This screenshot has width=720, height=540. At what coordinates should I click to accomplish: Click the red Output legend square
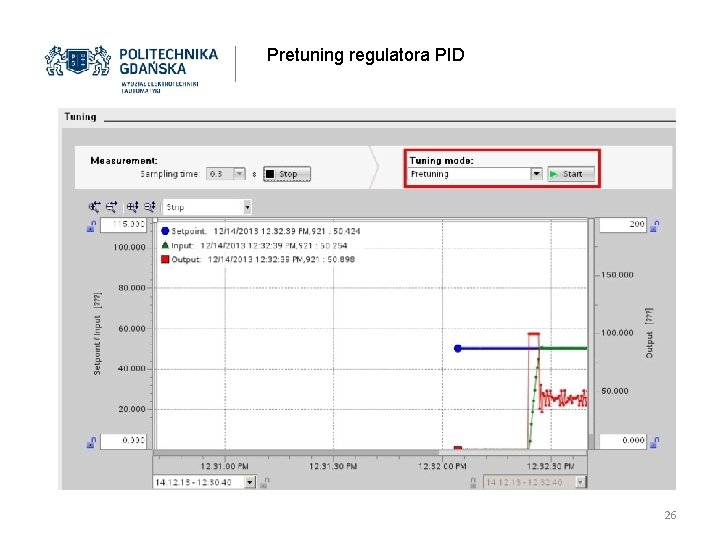[x=165, y=259]
